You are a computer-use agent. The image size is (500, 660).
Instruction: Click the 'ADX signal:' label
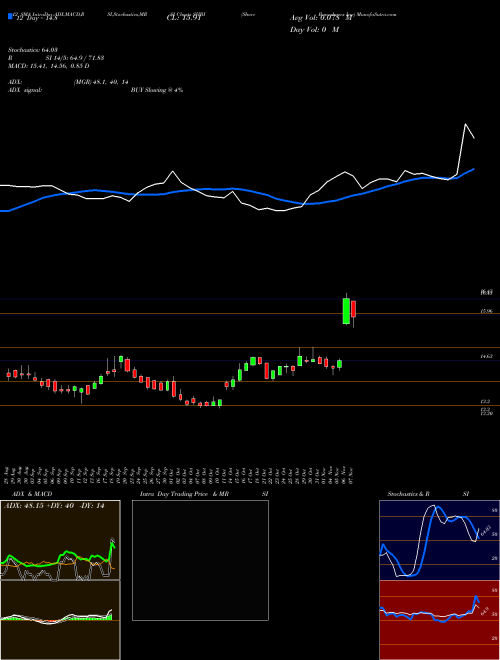point(25,90)
